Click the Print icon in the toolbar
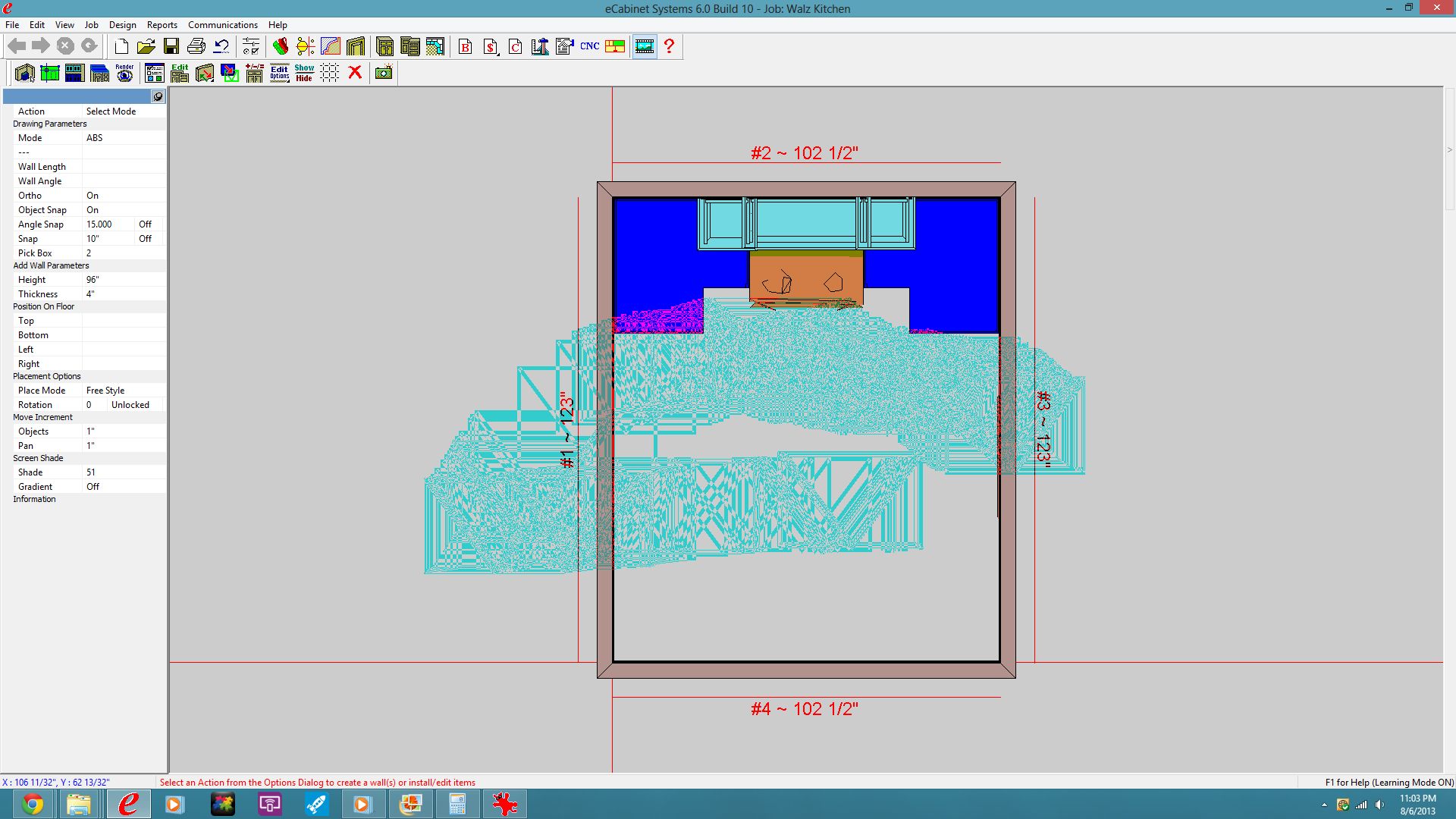This screenshot has width=1456, height=819. pyautogui.click(x=196, y=46)
